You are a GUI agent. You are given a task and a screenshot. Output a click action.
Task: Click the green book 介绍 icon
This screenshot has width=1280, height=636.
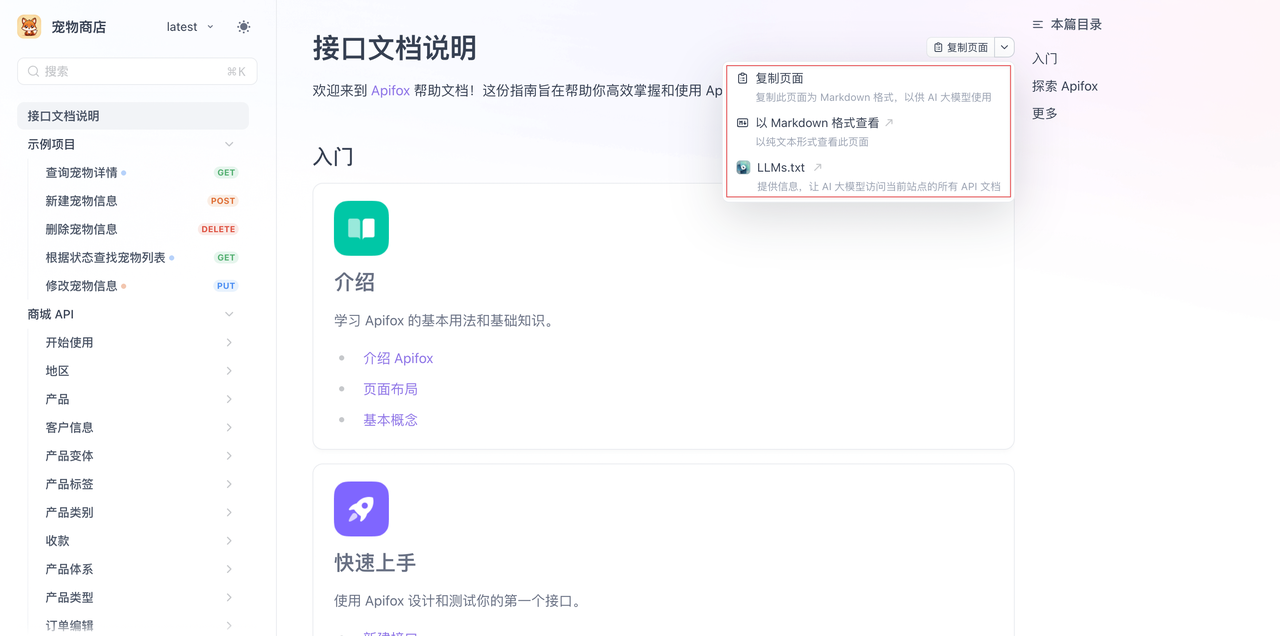(x=361, y=228)
